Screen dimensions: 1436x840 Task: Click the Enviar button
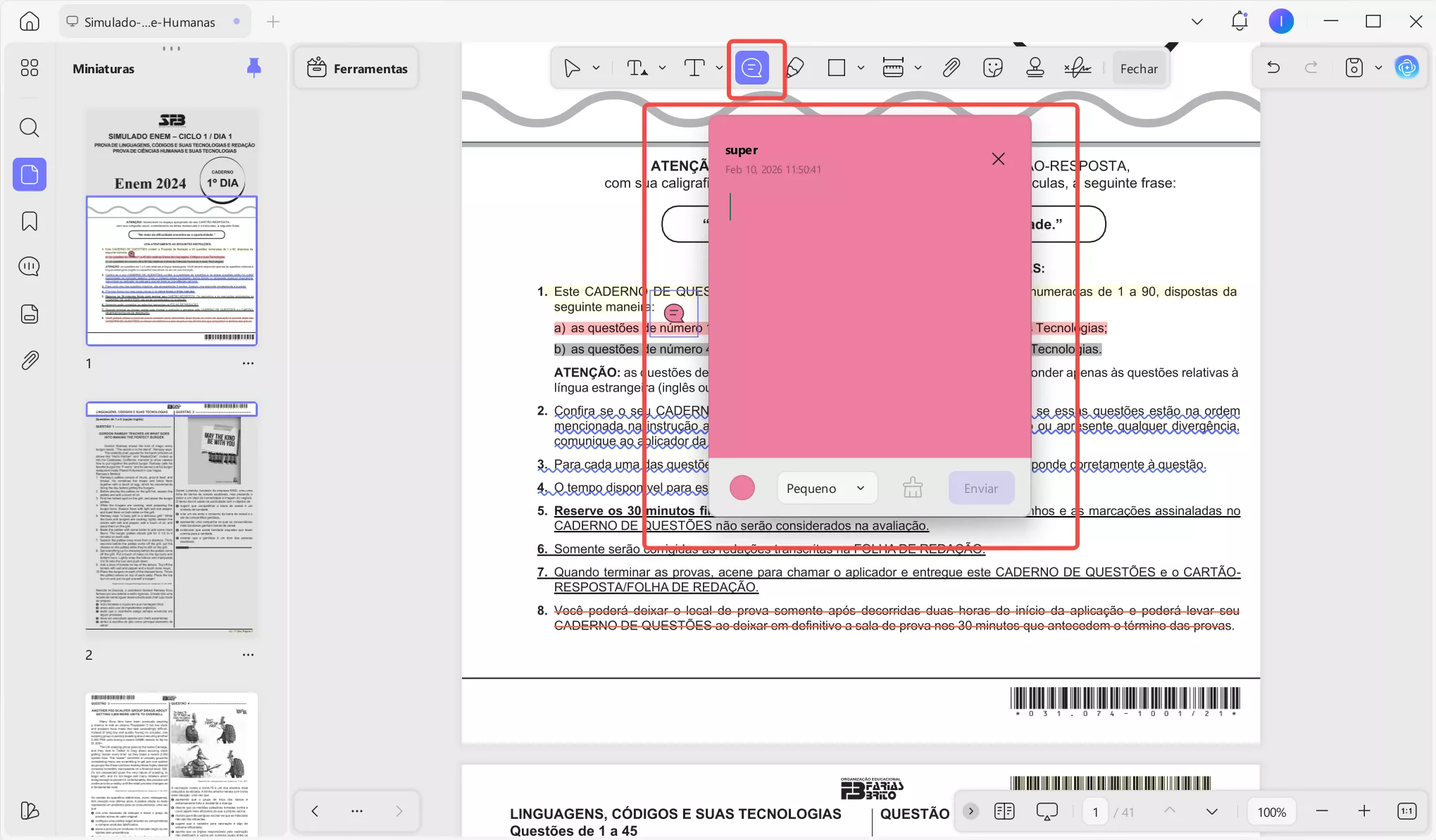pos(980,488)
